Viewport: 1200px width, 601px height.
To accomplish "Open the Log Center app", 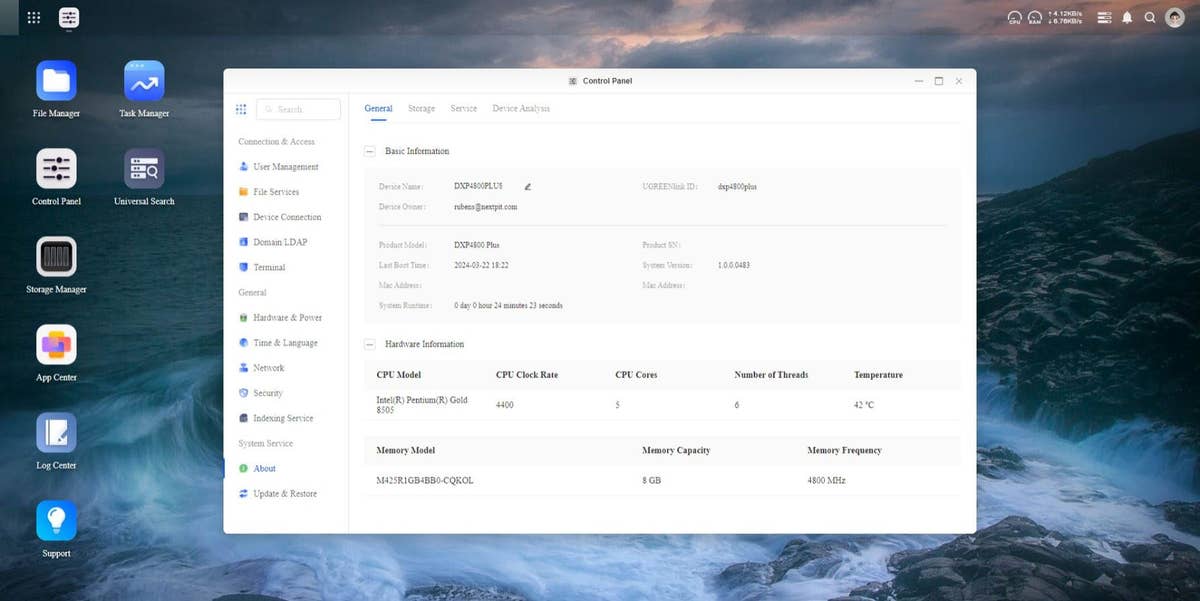I will pyautogui.click(x=56, y=433).
